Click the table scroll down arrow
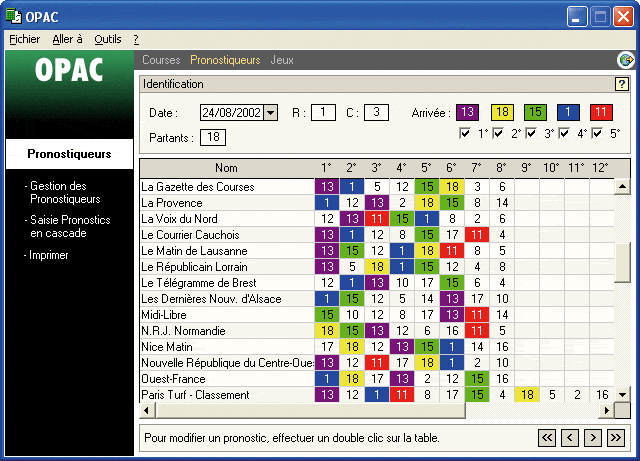 622,394
